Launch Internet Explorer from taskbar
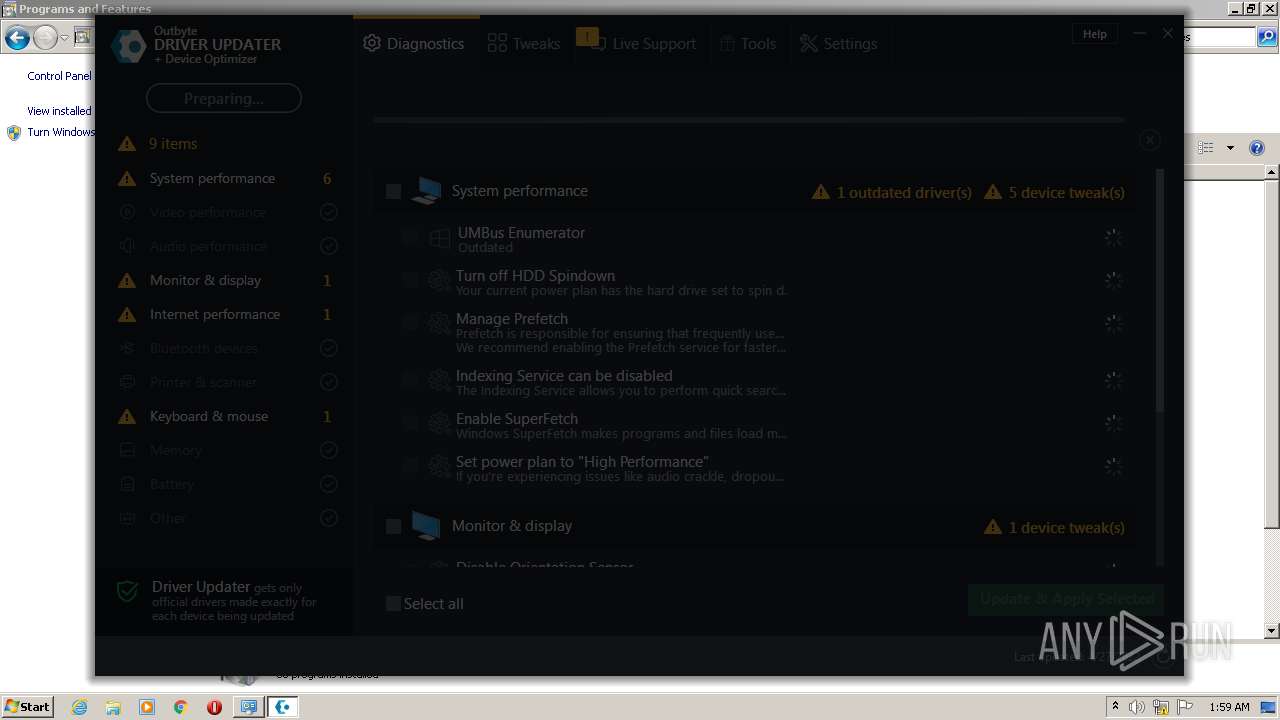The width and height of the screenshot is (1280, 720). tap(80, 707)
